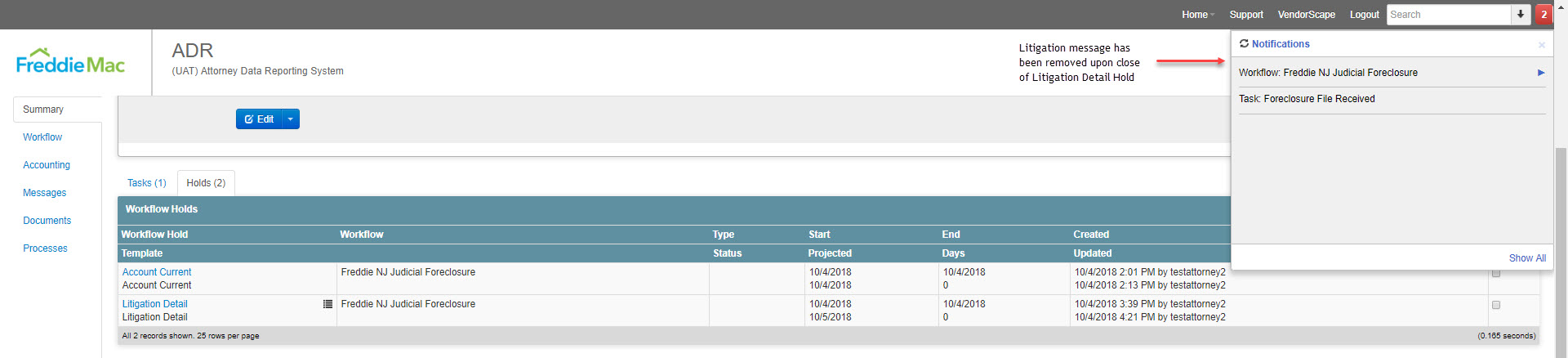This screenshot has height=358, width=1568.
Task: Open Workflow in the left sidebar
Action: (x=42, y=137)
